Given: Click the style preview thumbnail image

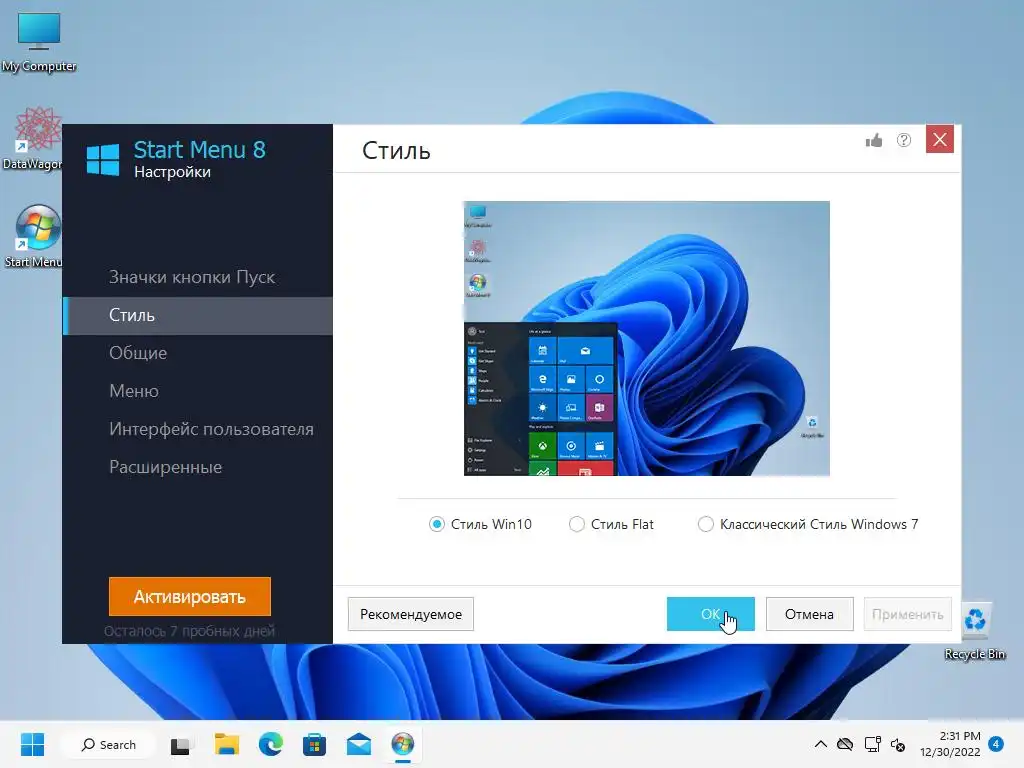Looking at the screenshot, I should click(647, 338).
